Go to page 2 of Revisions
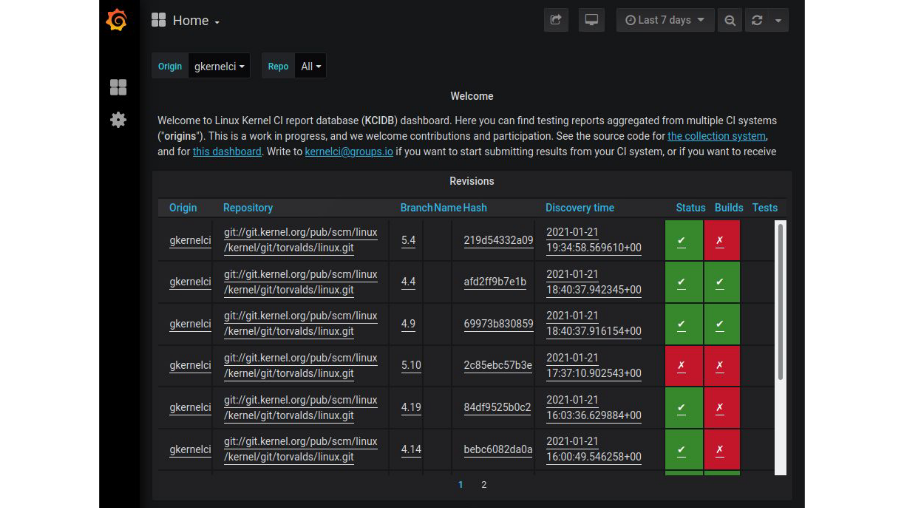The image size is (904, 508). tap(484, 485)
